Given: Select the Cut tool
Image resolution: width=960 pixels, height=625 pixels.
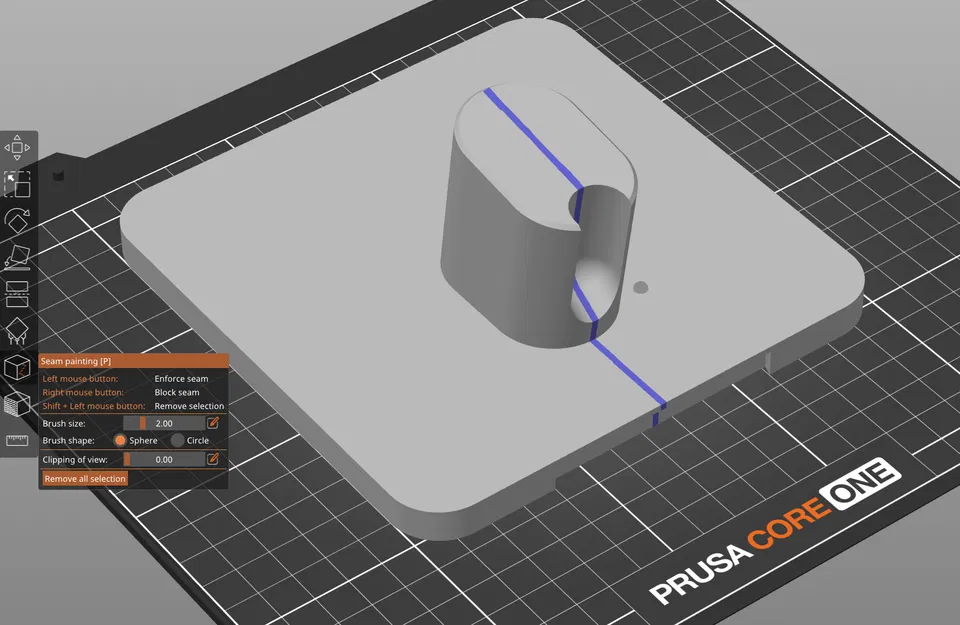Looking at the screenshot, I should (x=17, y=294).
